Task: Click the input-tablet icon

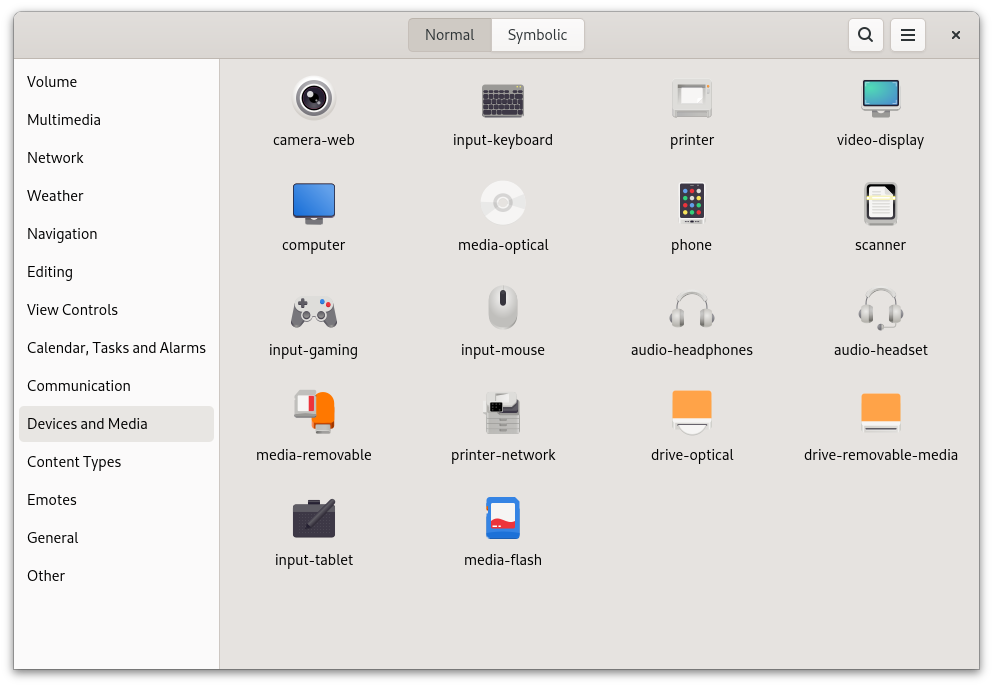Action: pos(313,519)
